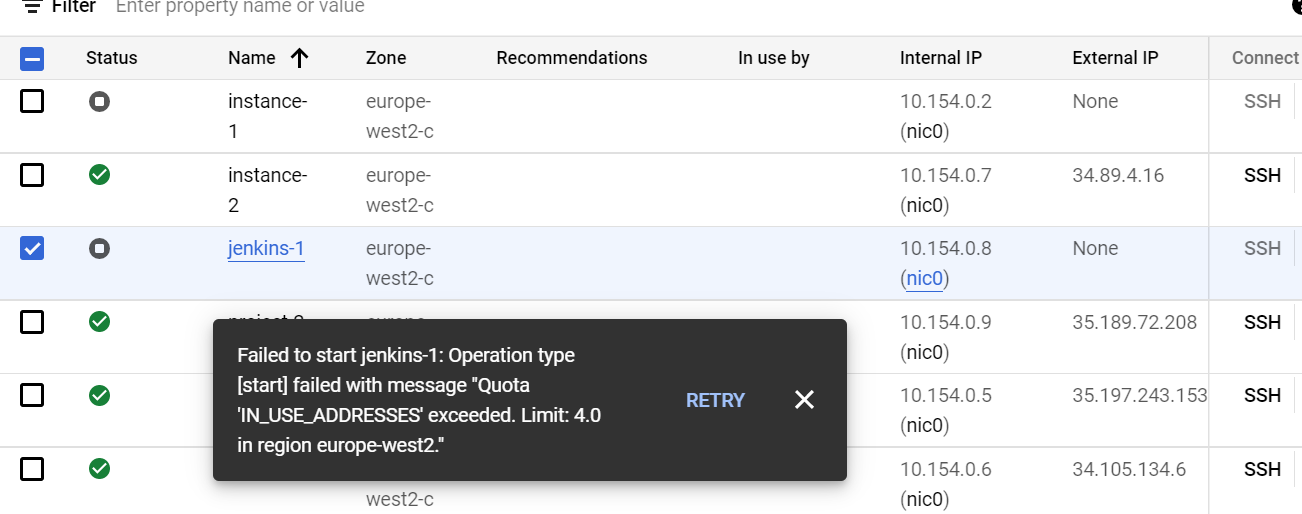The height and width of the screenshot is (514, 1302).
Task: Click the sort arrow beside Name column
Action: tap(299, 58)
